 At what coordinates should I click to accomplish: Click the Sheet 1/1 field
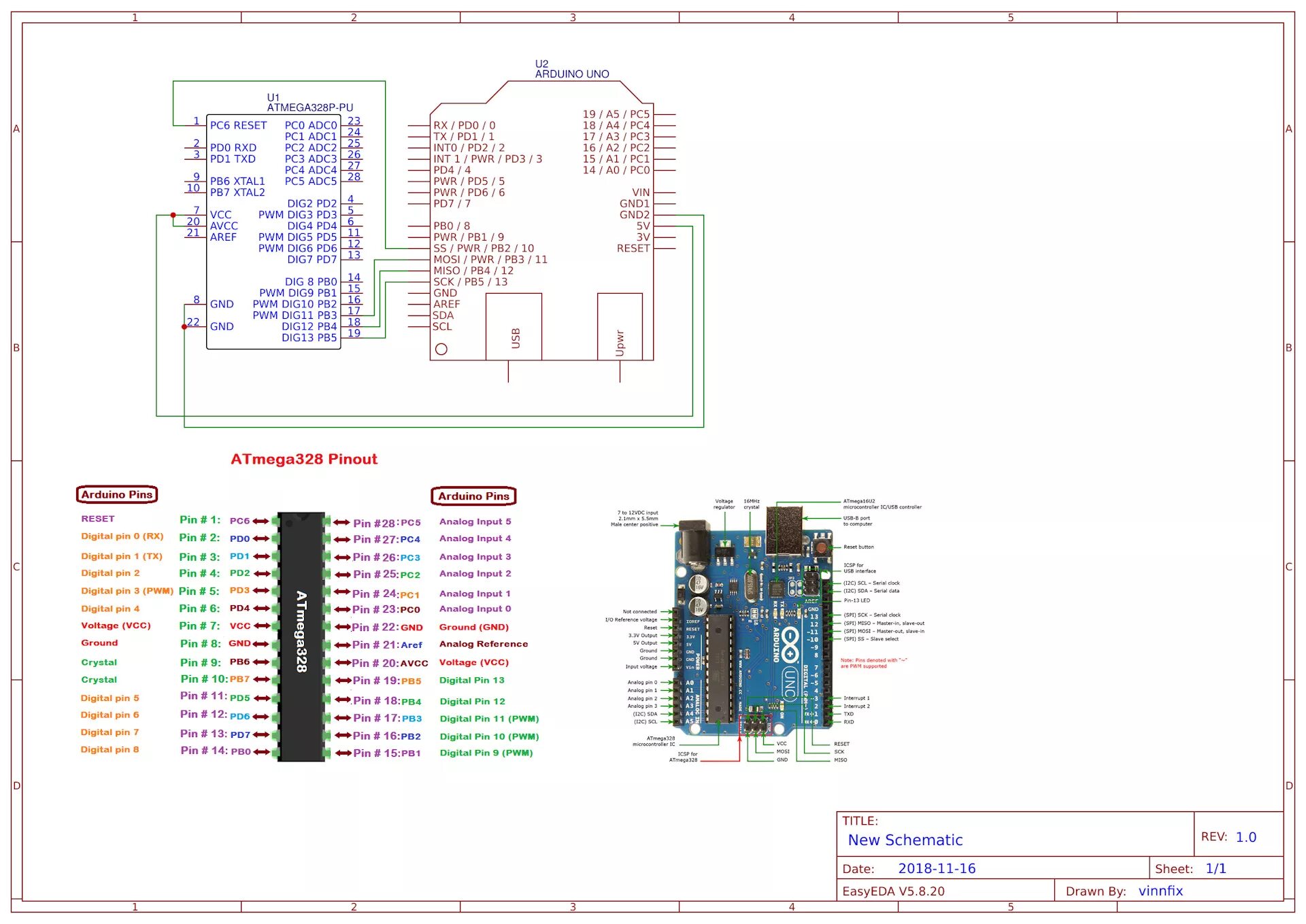[x=1216, y=869]
